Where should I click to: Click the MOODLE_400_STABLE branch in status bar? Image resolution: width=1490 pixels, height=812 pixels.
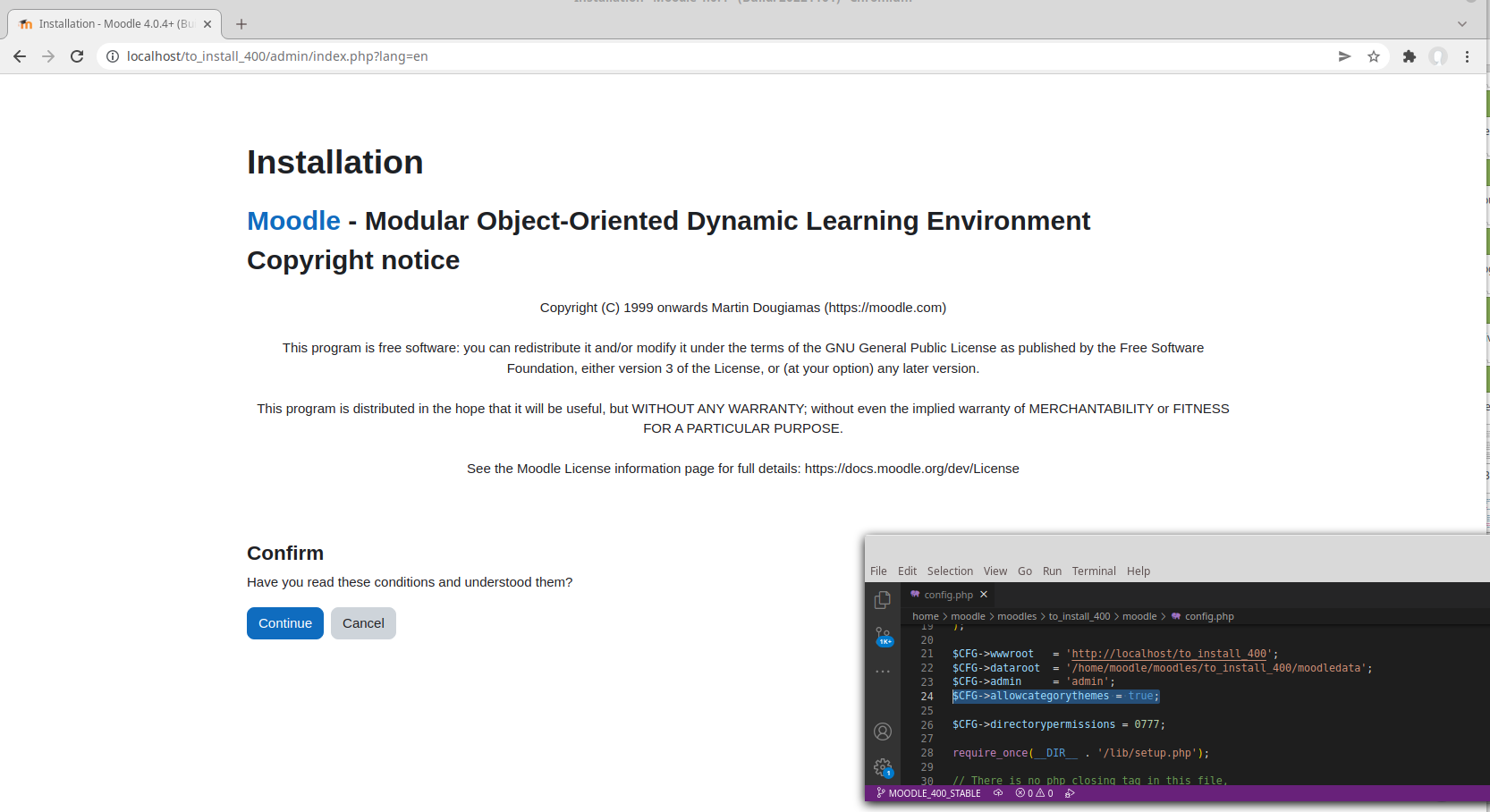click(x=928, y=793)
